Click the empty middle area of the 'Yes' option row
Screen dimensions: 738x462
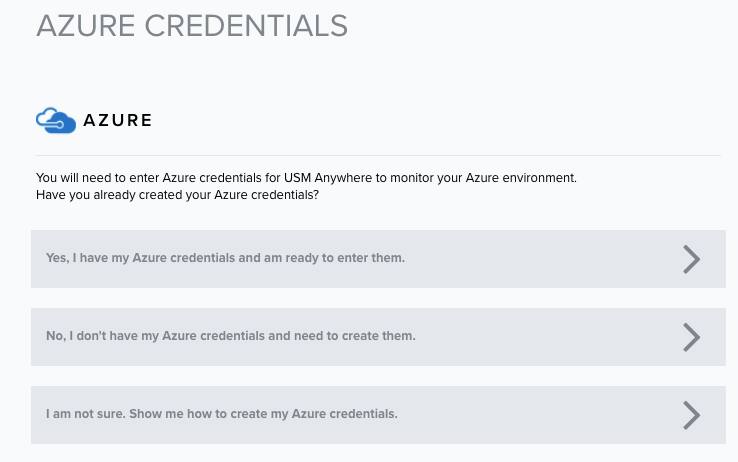[541, 259]
